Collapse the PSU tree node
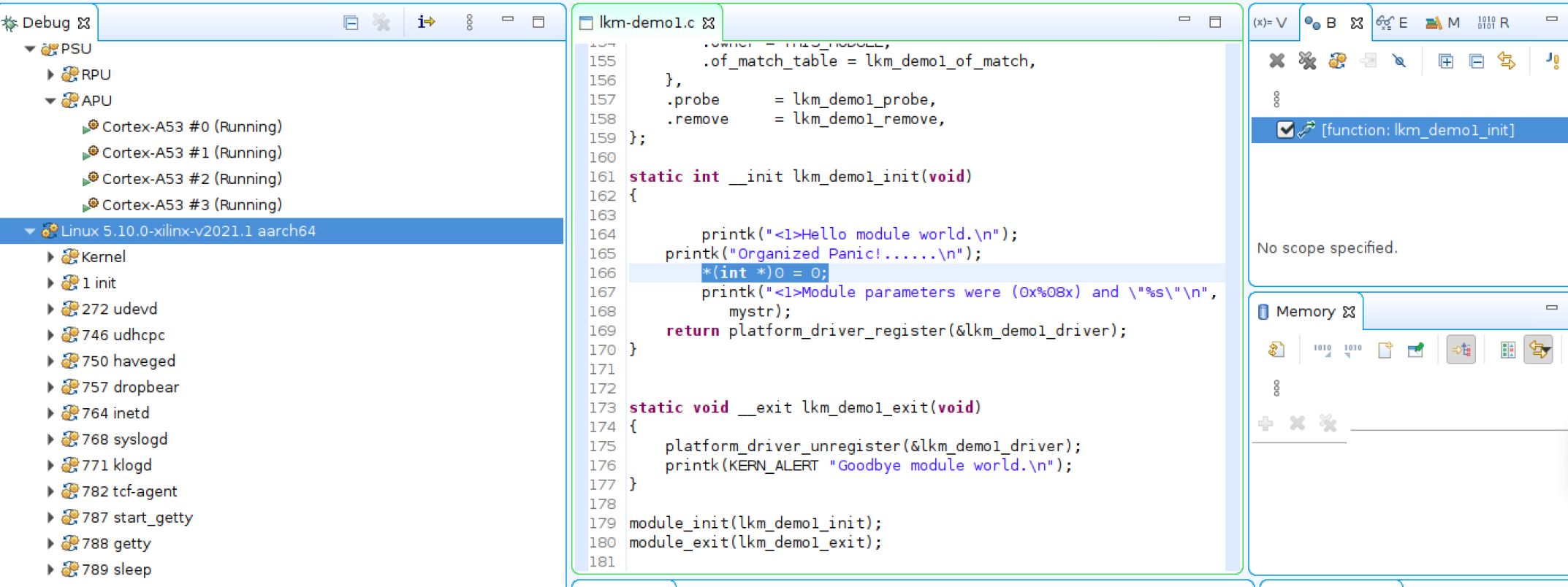This screenshot has height=587, width=1568. tap(30, 49)
